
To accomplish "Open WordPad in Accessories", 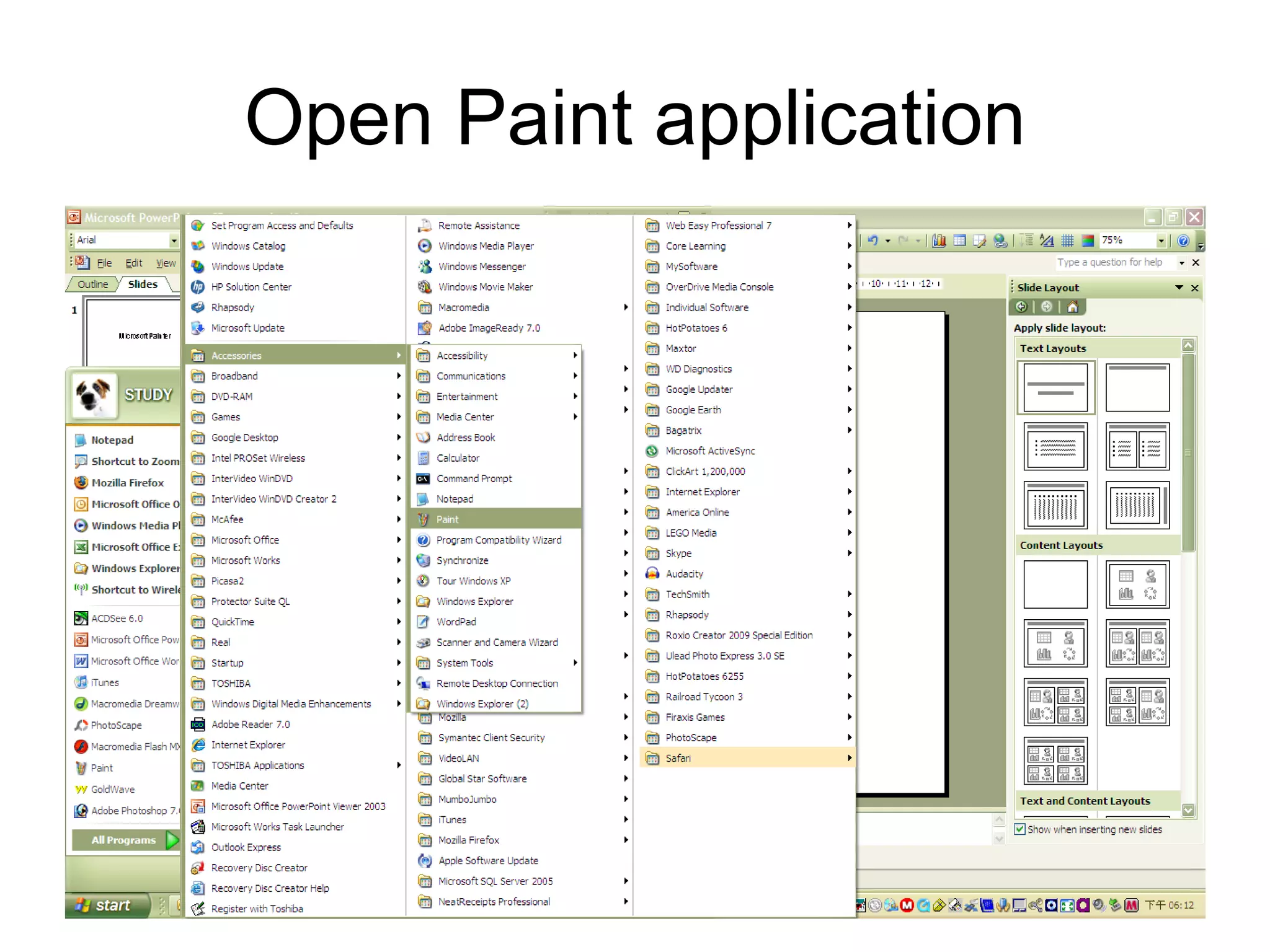I will click(x=456, y=622).
